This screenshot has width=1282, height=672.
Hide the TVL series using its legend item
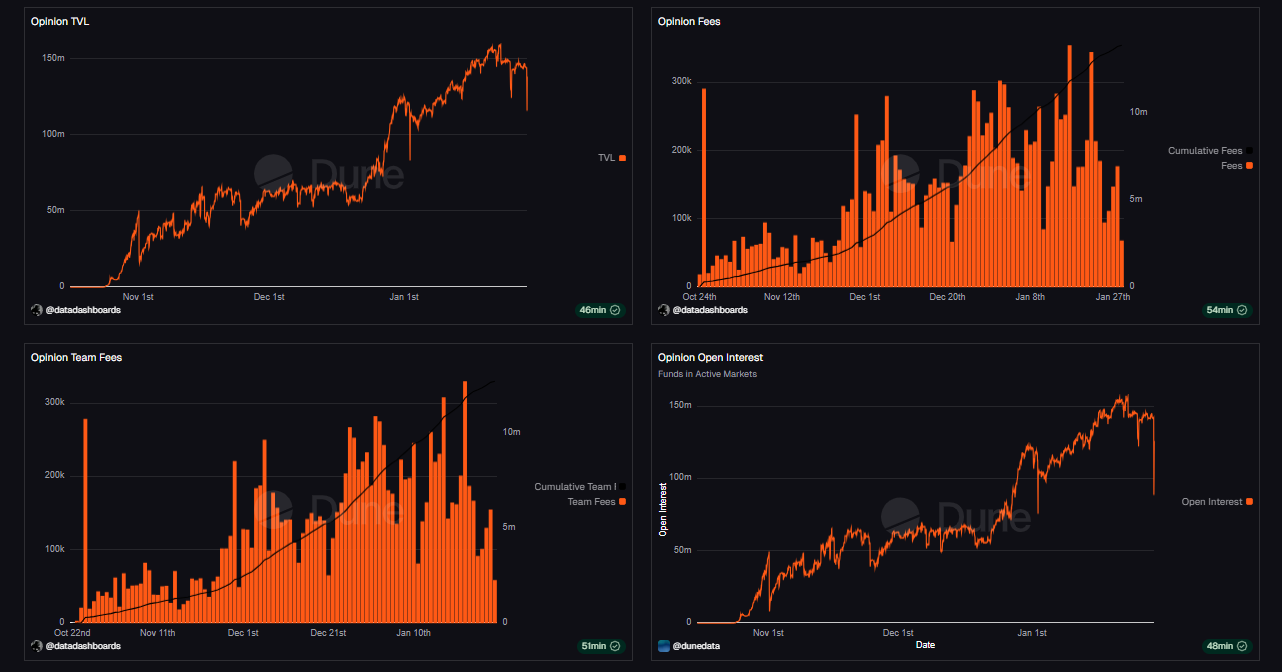point(609,157)
